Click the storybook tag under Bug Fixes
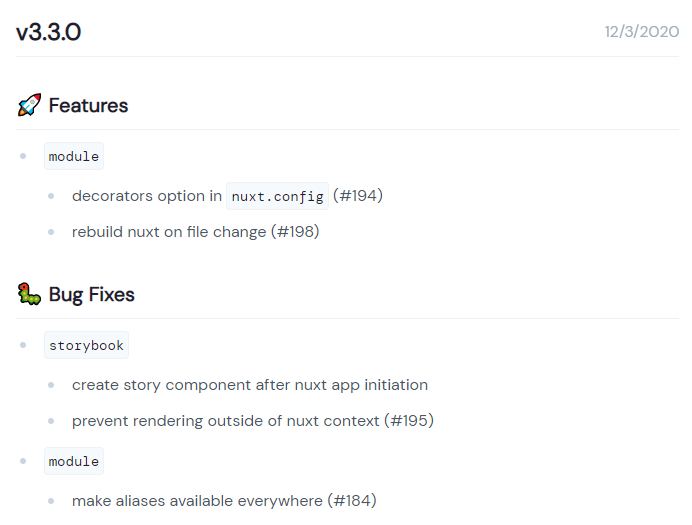Viewport: 692px width, 525px height. [x=86, y=345]
